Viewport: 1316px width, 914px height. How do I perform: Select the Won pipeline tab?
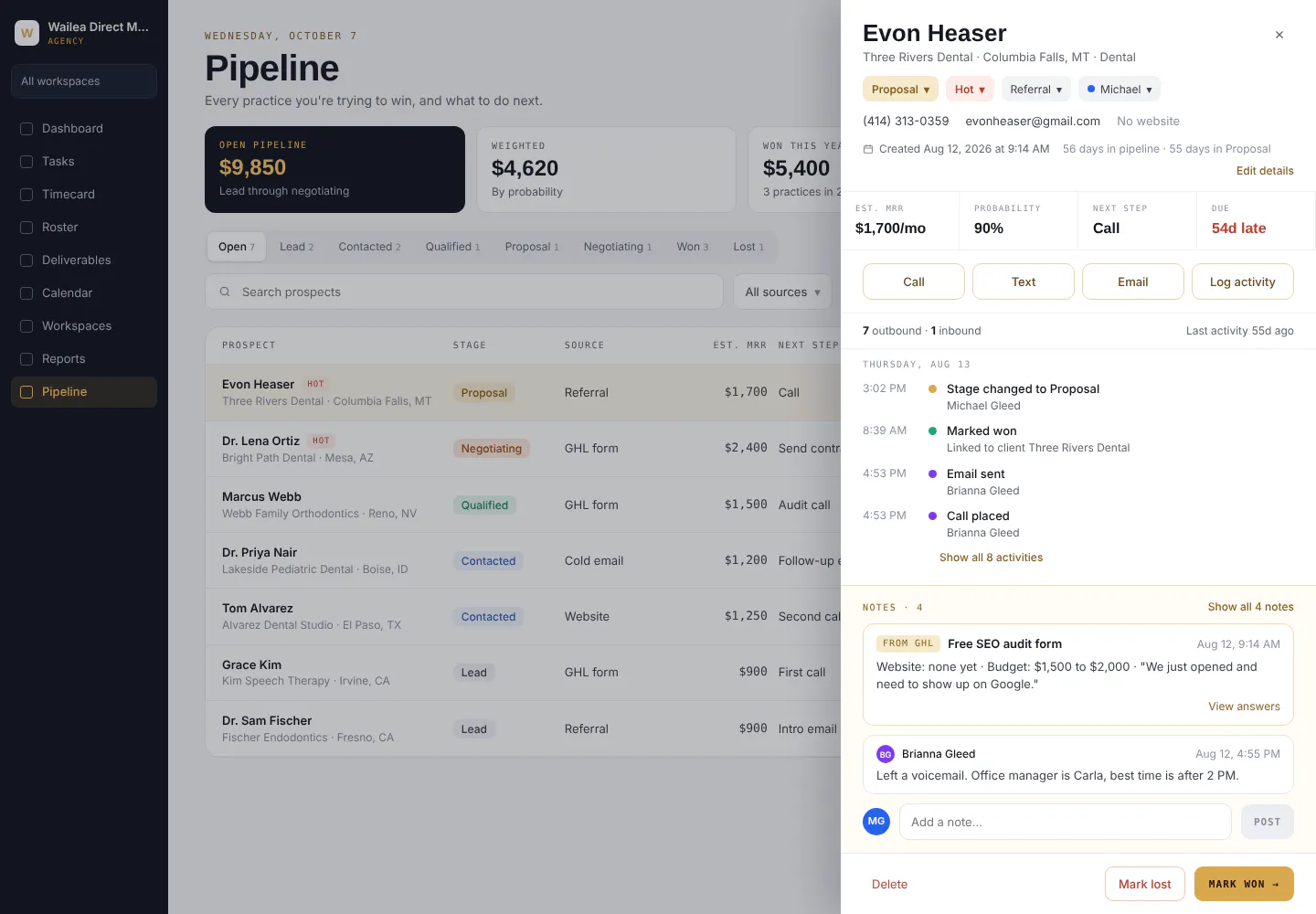[693, 247]
